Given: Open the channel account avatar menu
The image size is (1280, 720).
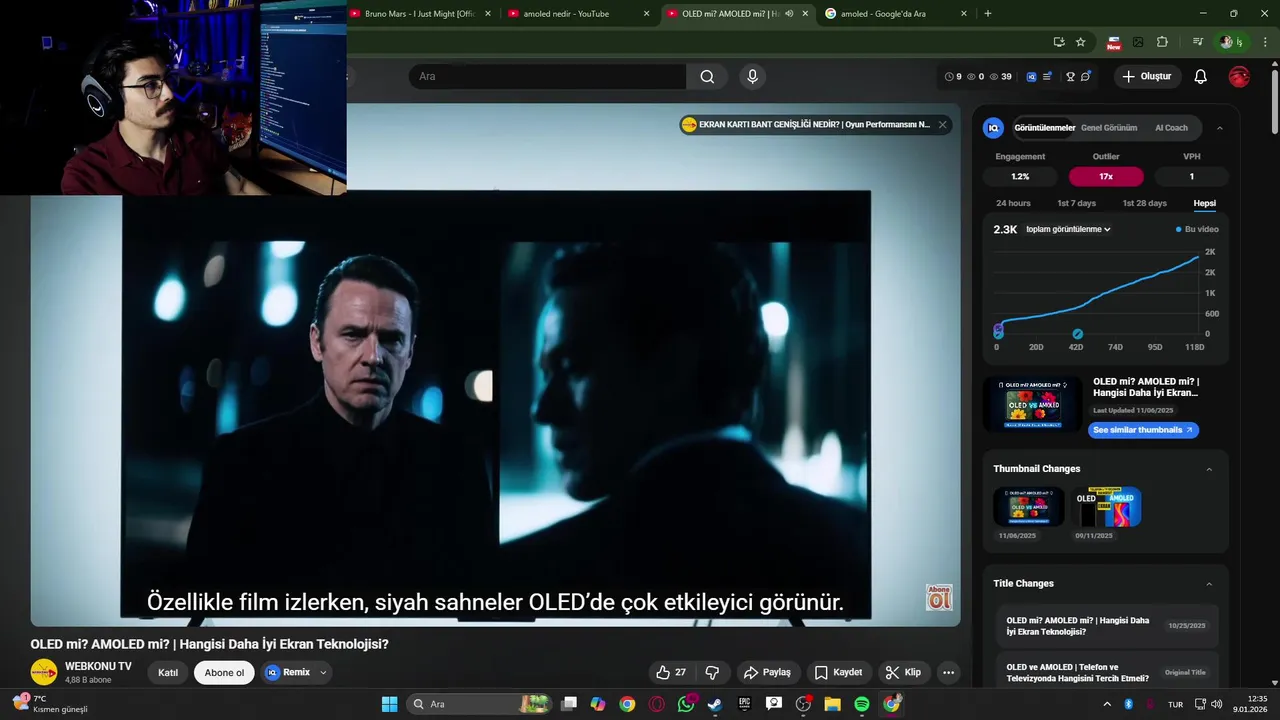Looking at the screenshot, I should [1239, 77].
